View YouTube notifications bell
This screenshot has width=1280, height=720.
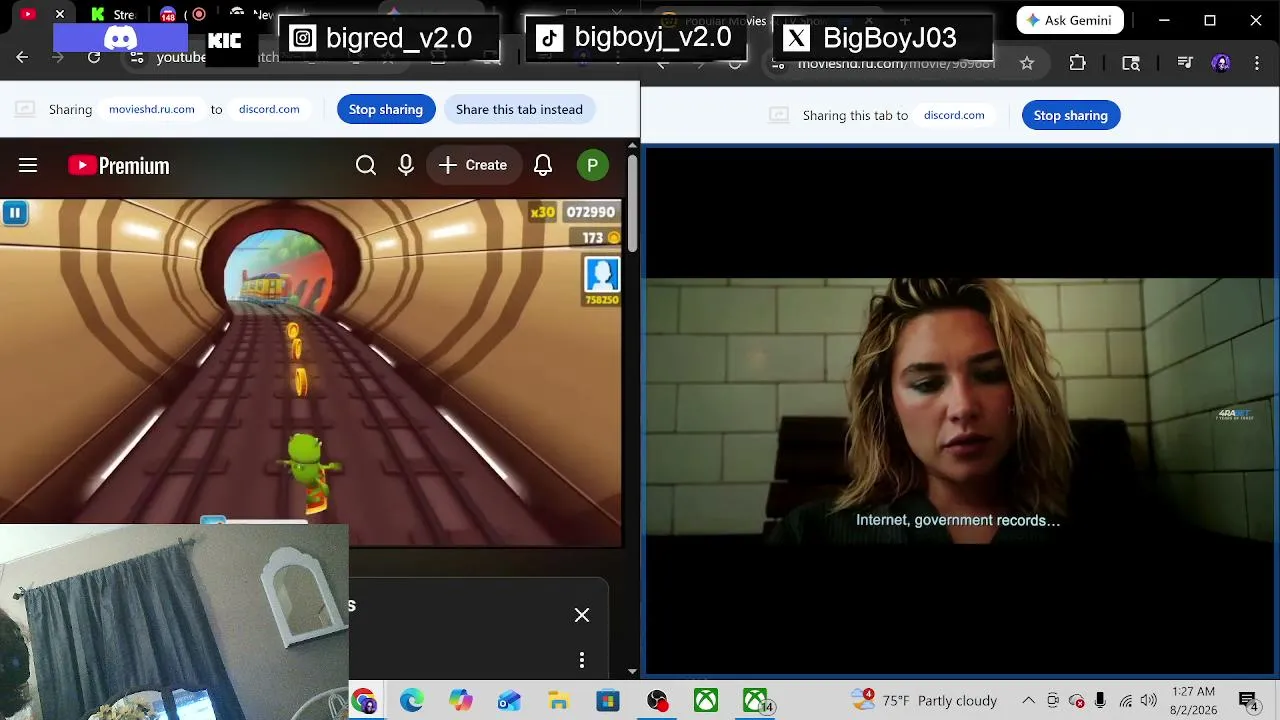[543, 165]
